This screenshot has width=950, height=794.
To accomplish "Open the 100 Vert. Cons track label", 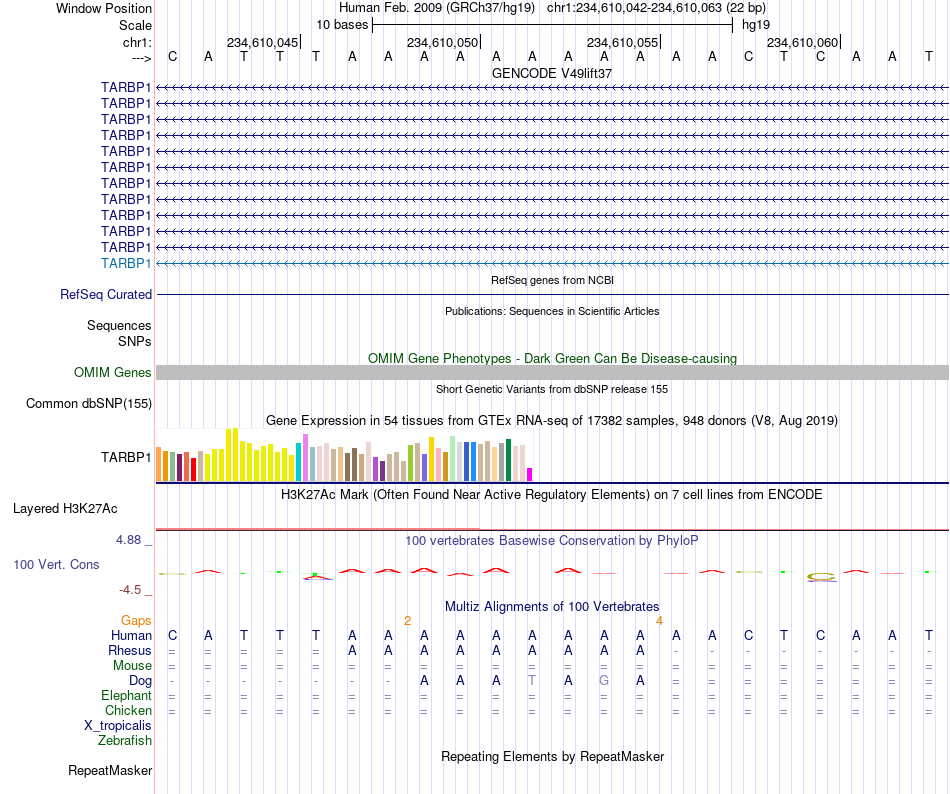I will 56,564.
